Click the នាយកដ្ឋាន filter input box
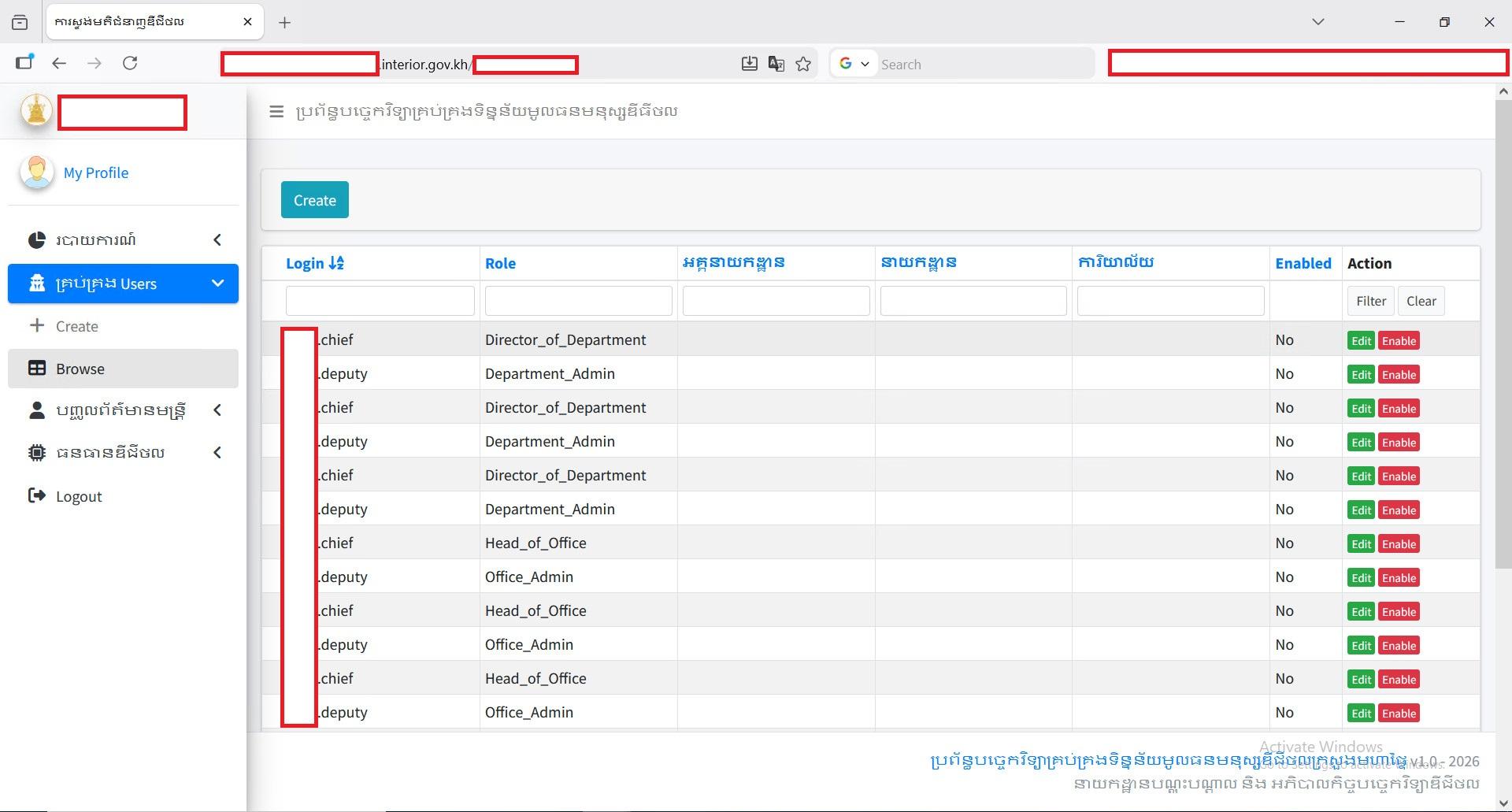This screenshot has width=1512, height=812. [x=973, y=301]
